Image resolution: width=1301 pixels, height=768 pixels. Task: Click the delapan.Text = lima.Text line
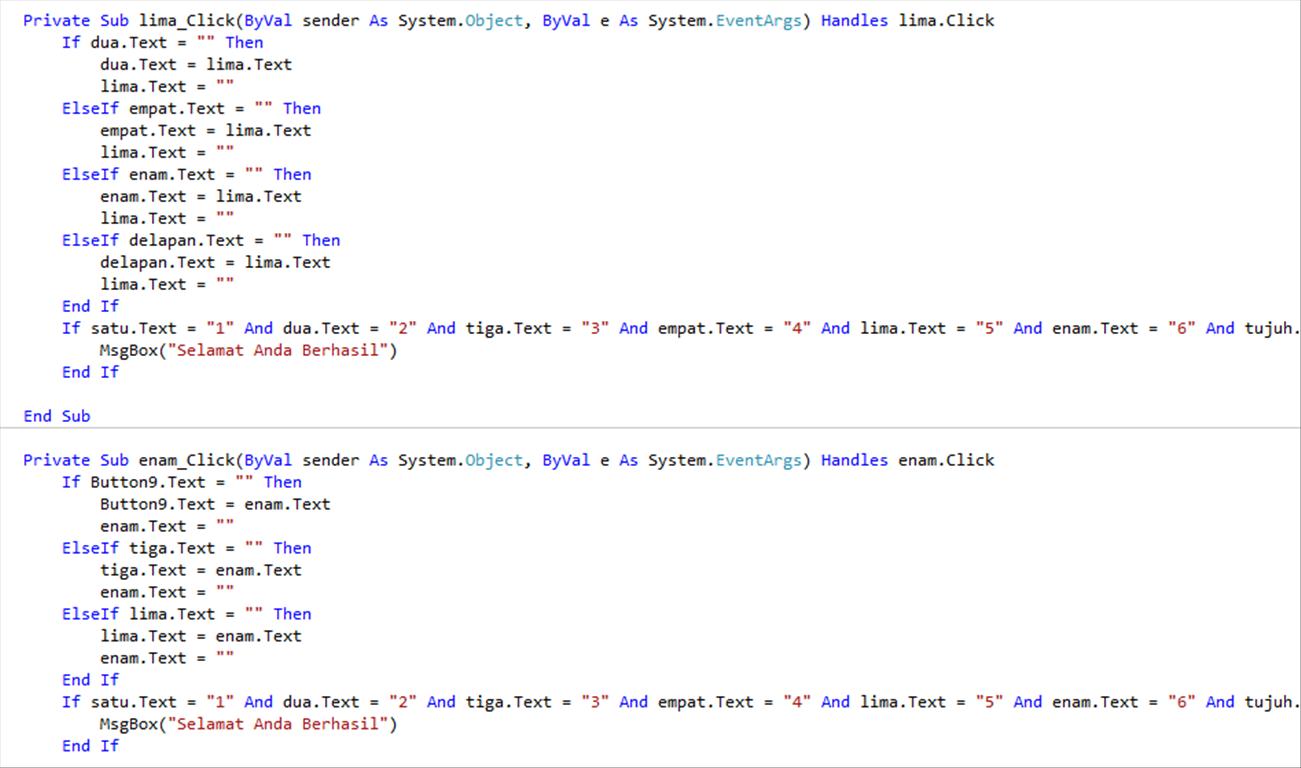[x=215, y=261]
